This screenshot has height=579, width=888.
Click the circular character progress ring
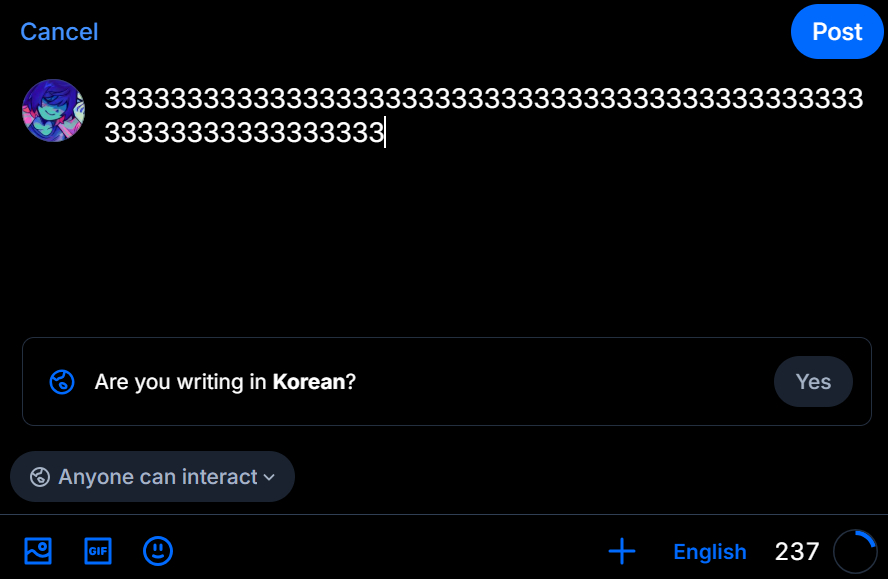pos(855,551)
